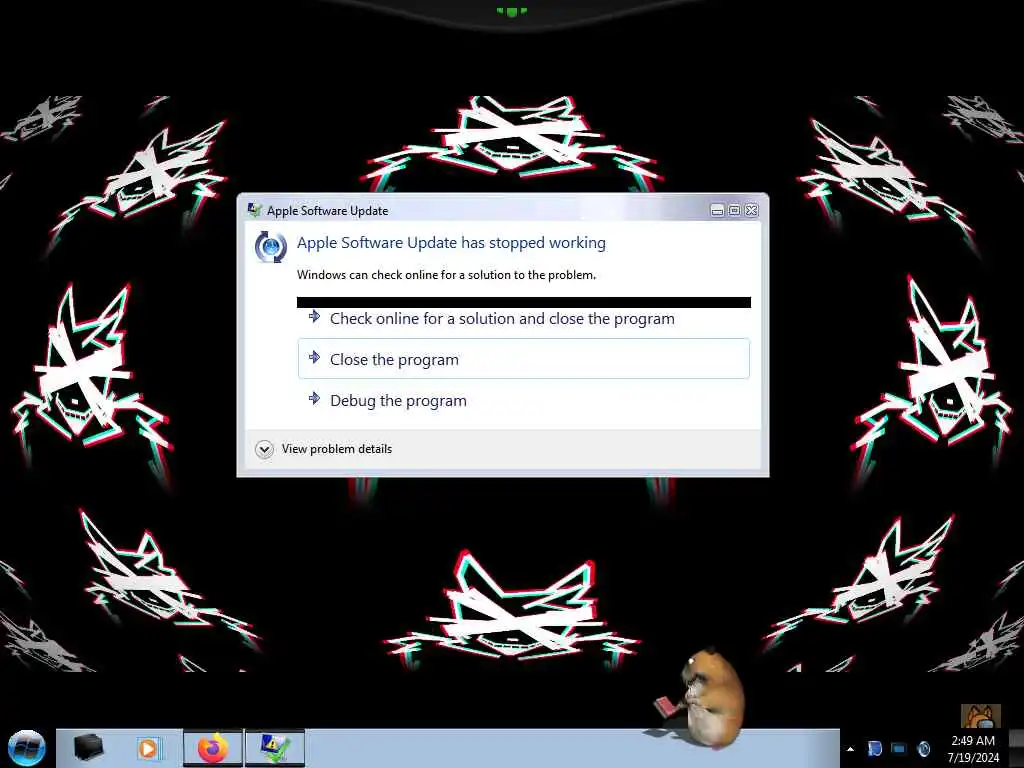Open the Windows Start menu orb

click(27, 748)
